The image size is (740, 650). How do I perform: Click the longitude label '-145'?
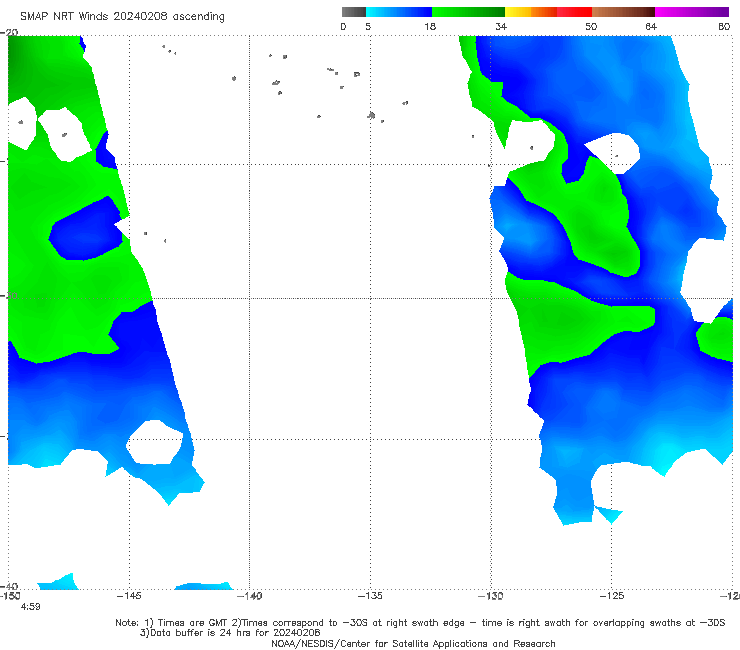click(129, 596)
